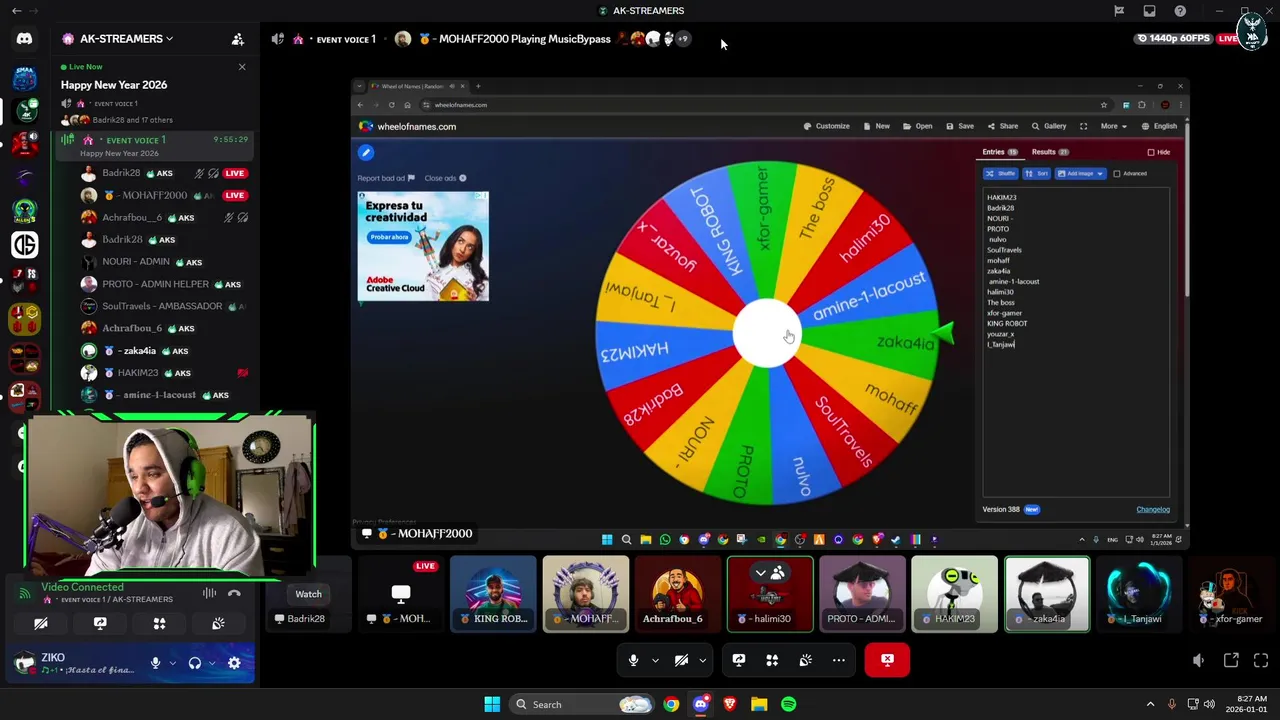Select the KING ROBOT participant tile
The image size is (1280, 720).
point(493,594)
